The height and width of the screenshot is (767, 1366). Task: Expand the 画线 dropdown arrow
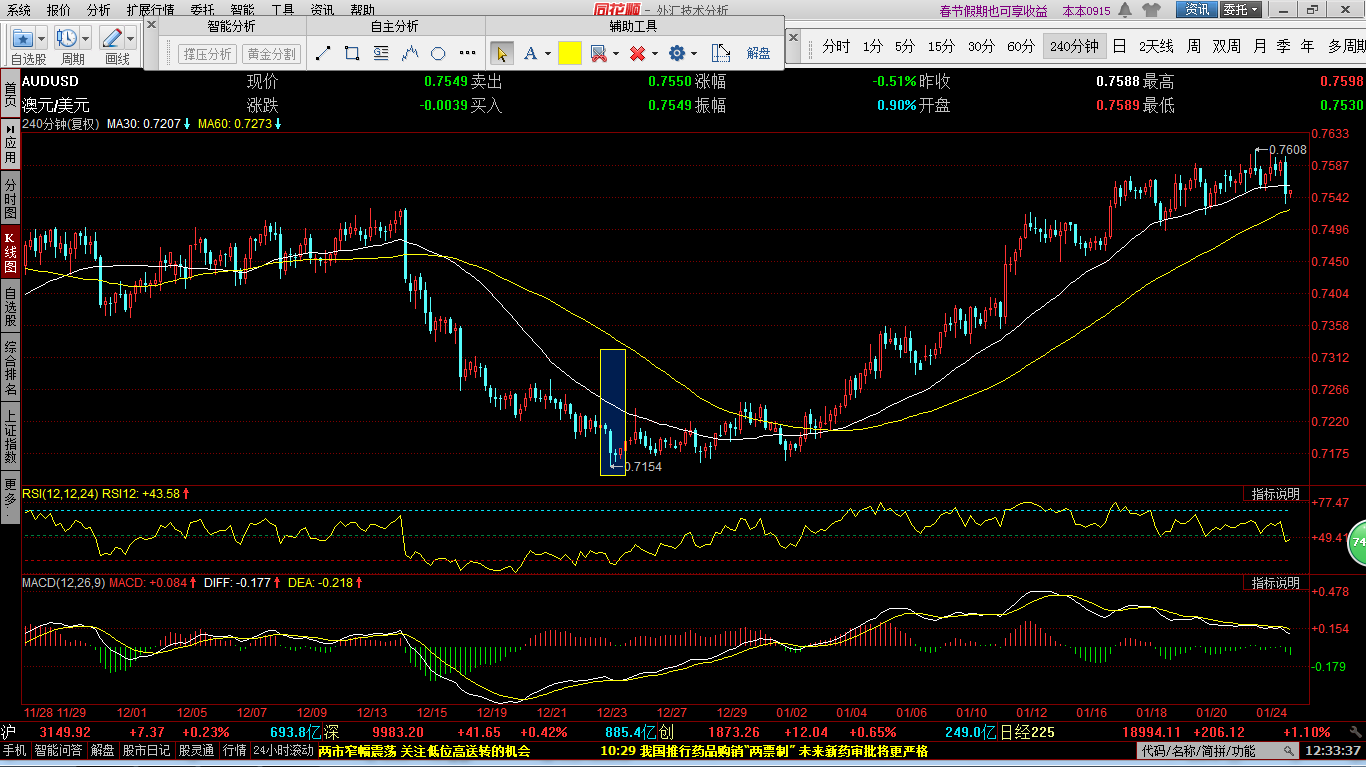click(x=131, y=38)
